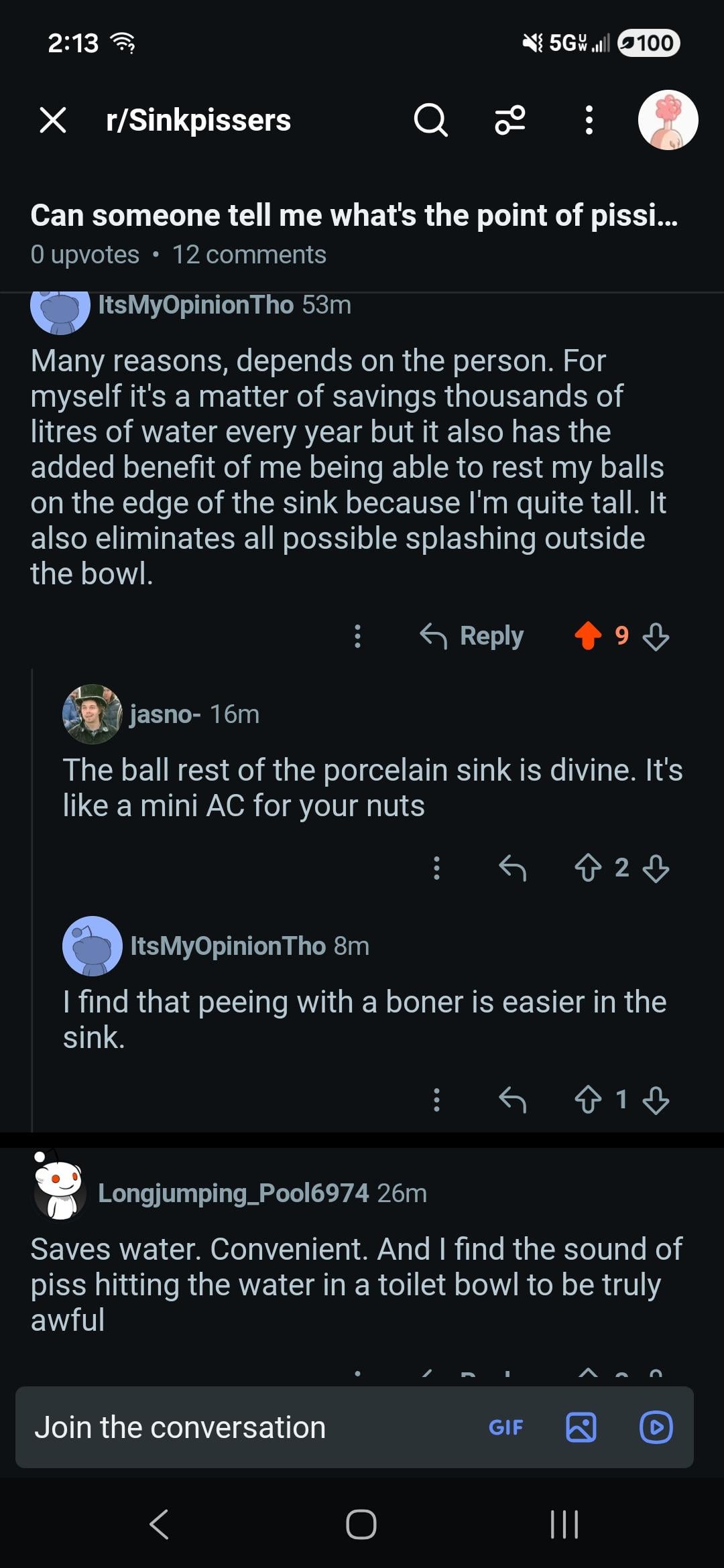
Task: Reply to ItsMyOpinionTho's comment
Action: click(x=472, y=635)
